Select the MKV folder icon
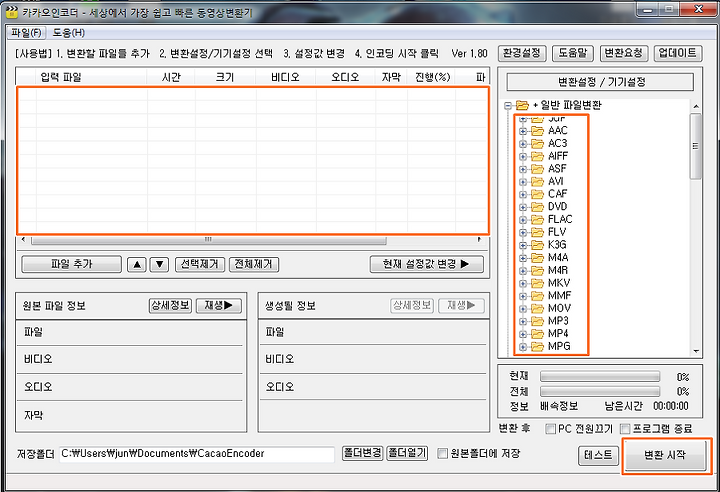Viewport: 720px width, 492px height. pos(537,283)
